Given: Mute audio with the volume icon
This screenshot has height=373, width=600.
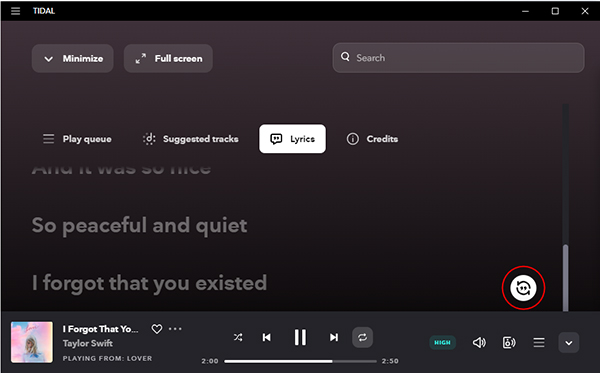Looking at the screenshot, I should (x=479, y=342).
